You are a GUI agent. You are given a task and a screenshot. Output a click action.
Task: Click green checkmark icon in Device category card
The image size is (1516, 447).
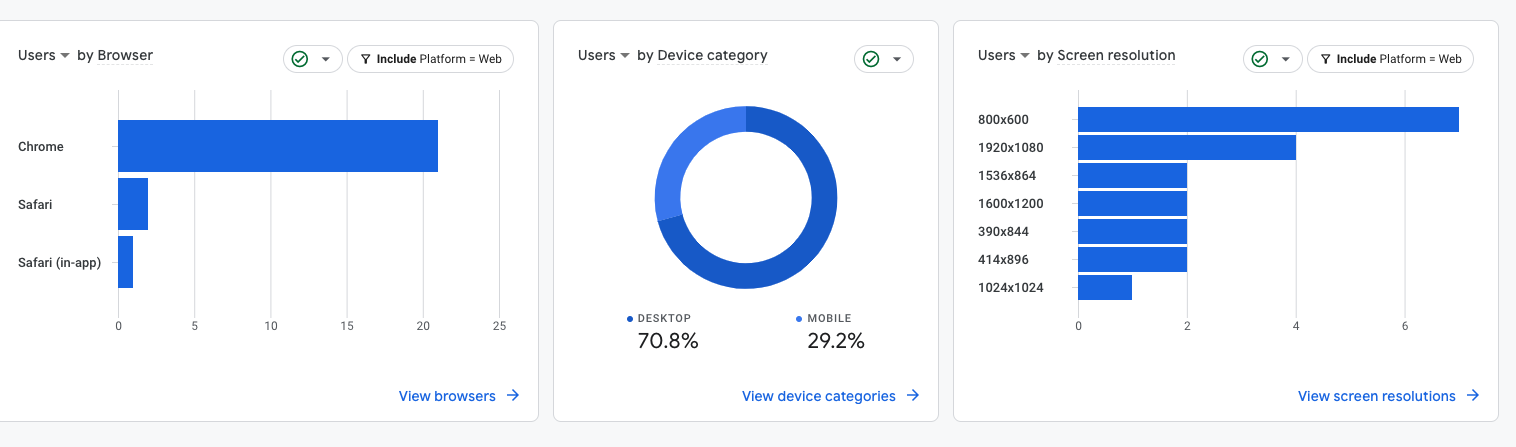click(x=871, y=59)
